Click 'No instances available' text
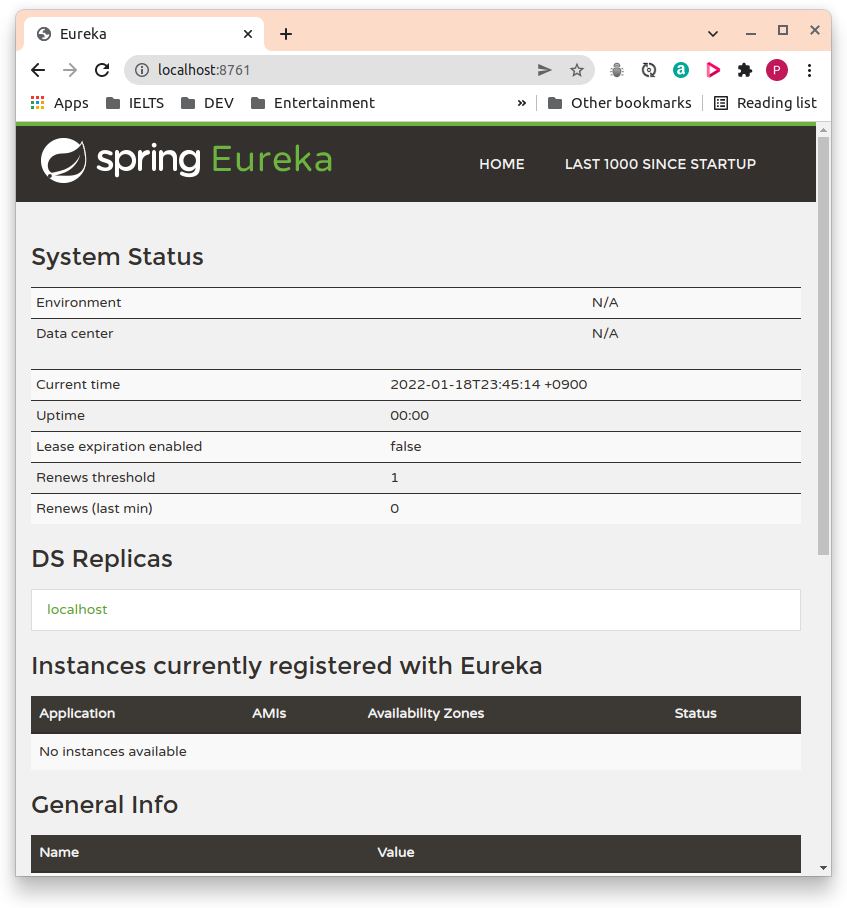Image resolution: width=847 pixels, height=908 pixels. coord(113,752)
